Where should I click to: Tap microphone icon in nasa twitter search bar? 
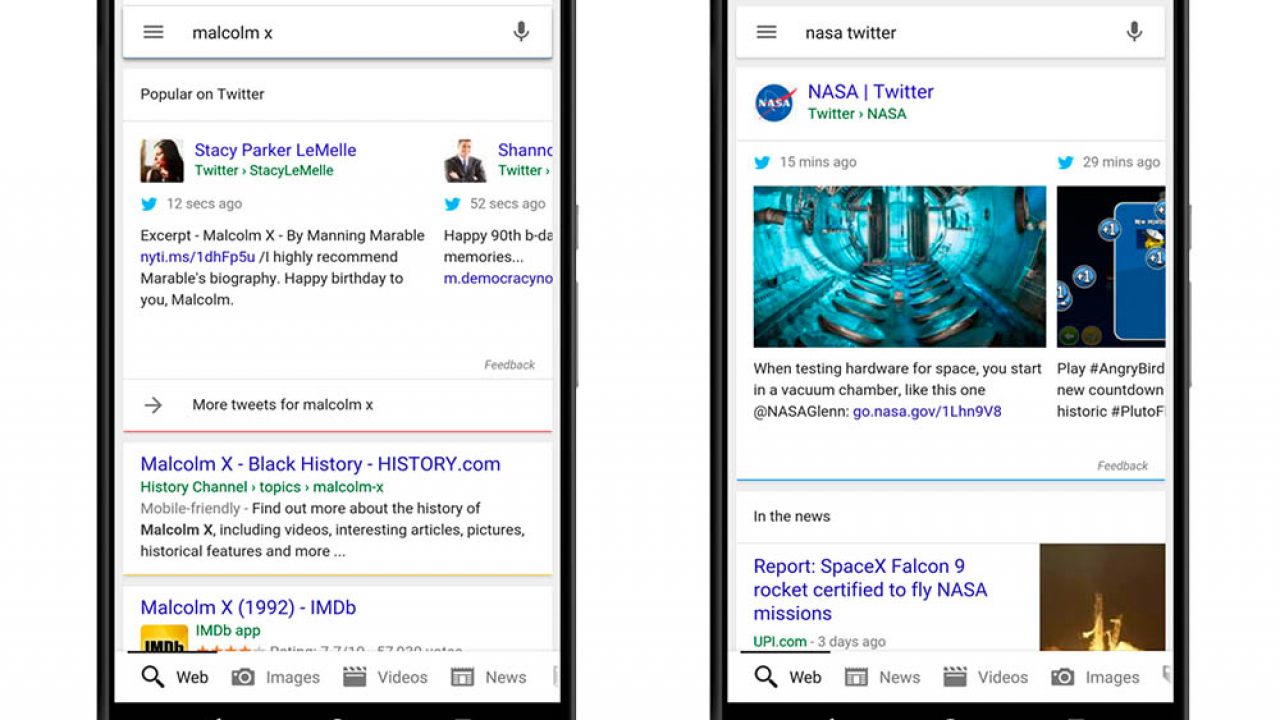click(x=1134, y=32)
